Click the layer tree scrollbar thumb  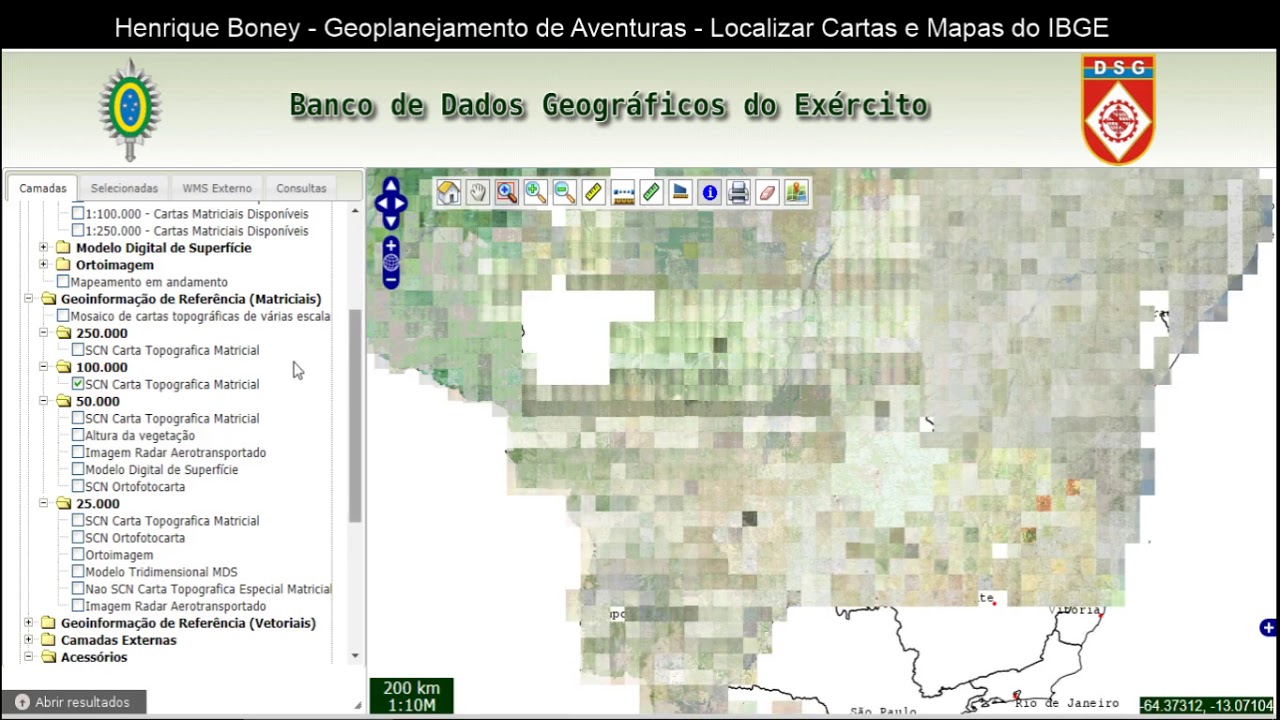tap(355, 415)
